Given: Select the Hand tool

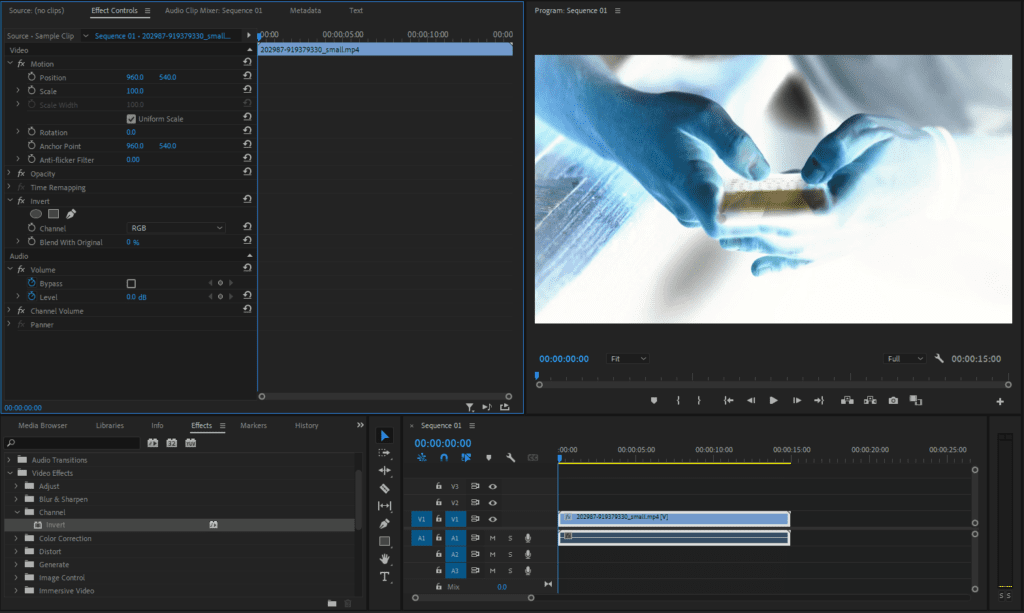Looking at the screenshot, I should pyautogui.click(x=385, y=558).
